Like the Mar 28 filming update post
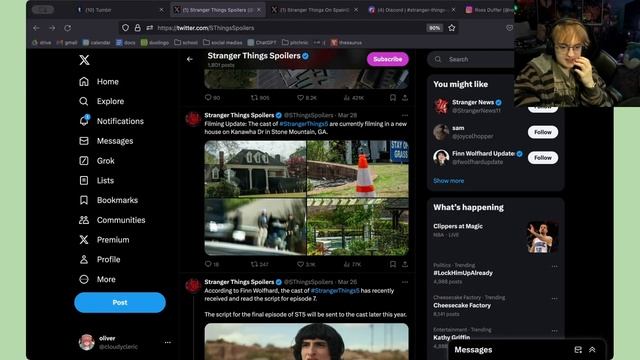This screenshot has height=360, width=640. pos(306,264)
